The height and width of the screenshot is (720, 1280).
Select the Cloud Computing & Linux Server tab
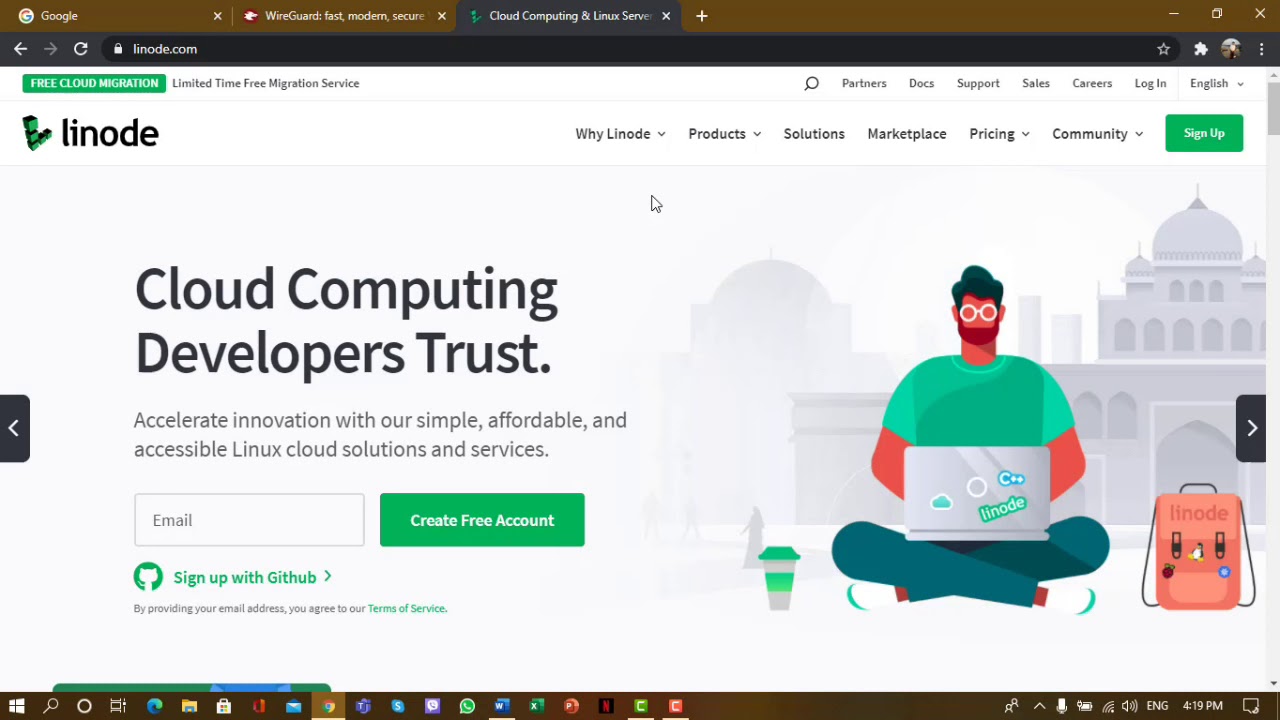tap(569, 16)
